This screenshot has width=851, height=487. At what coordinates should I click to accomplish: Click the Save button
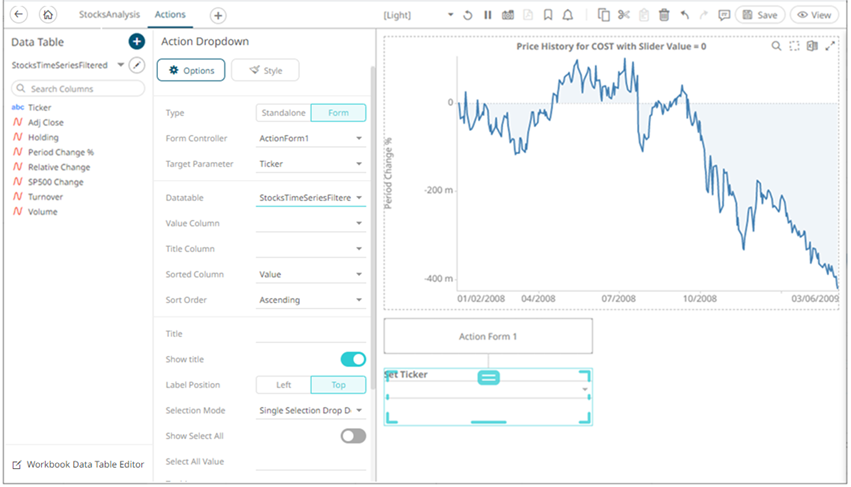pyautogui.click(x=760, y=15)
